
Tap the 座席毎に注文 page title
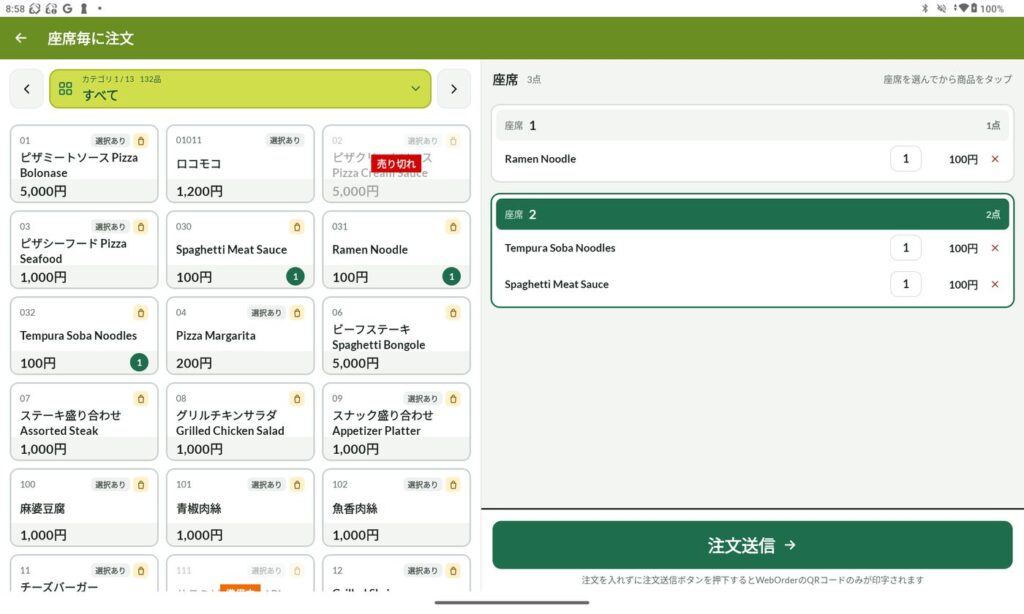90,38
